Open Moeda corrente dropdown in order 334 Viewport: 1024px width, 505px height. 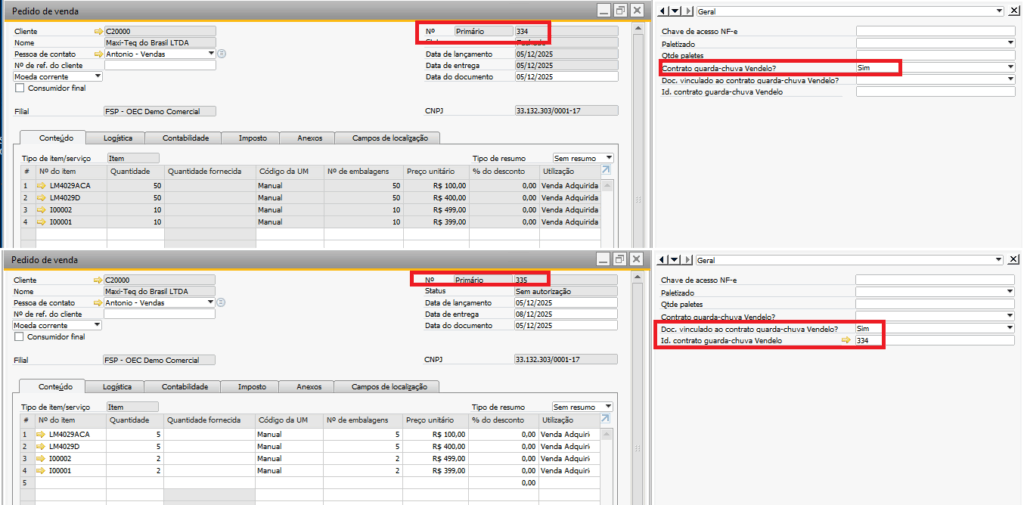tap(98, 76)
